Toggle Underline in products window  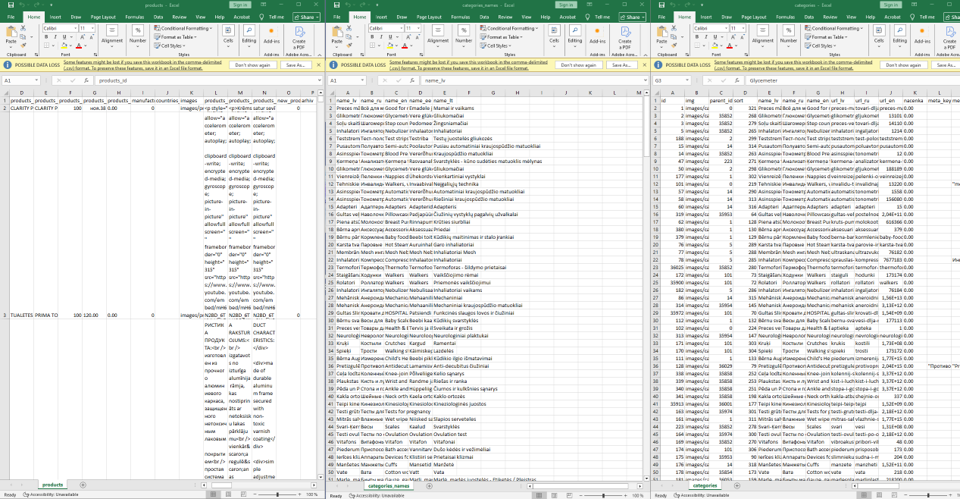point(64,37)
